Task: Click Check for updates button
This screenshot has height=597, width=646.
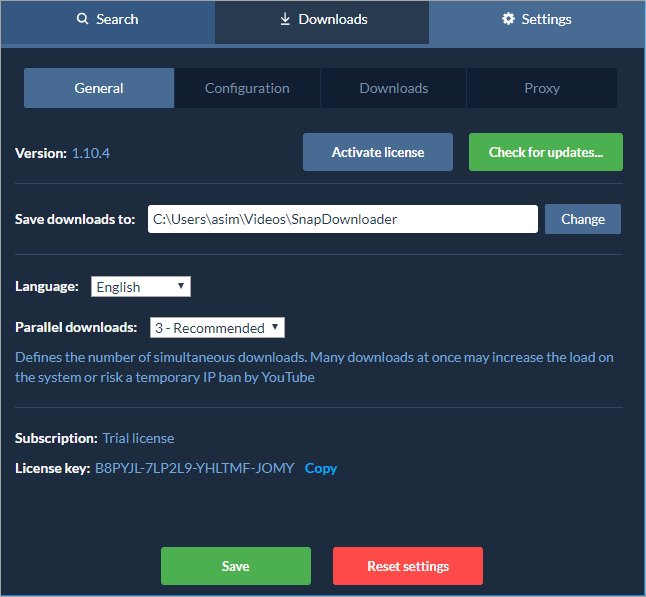Action: pos(545,152)
